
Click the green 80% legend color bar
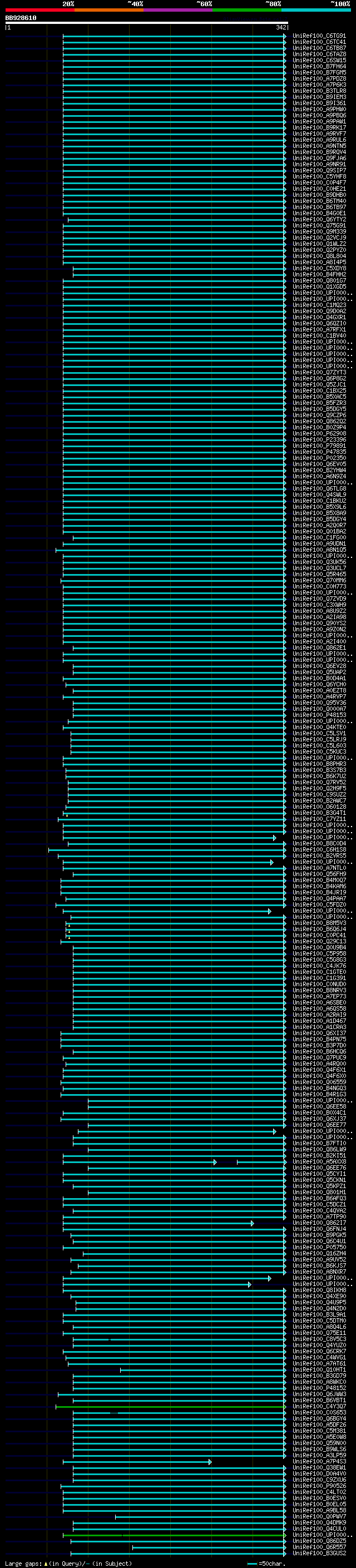246,10
